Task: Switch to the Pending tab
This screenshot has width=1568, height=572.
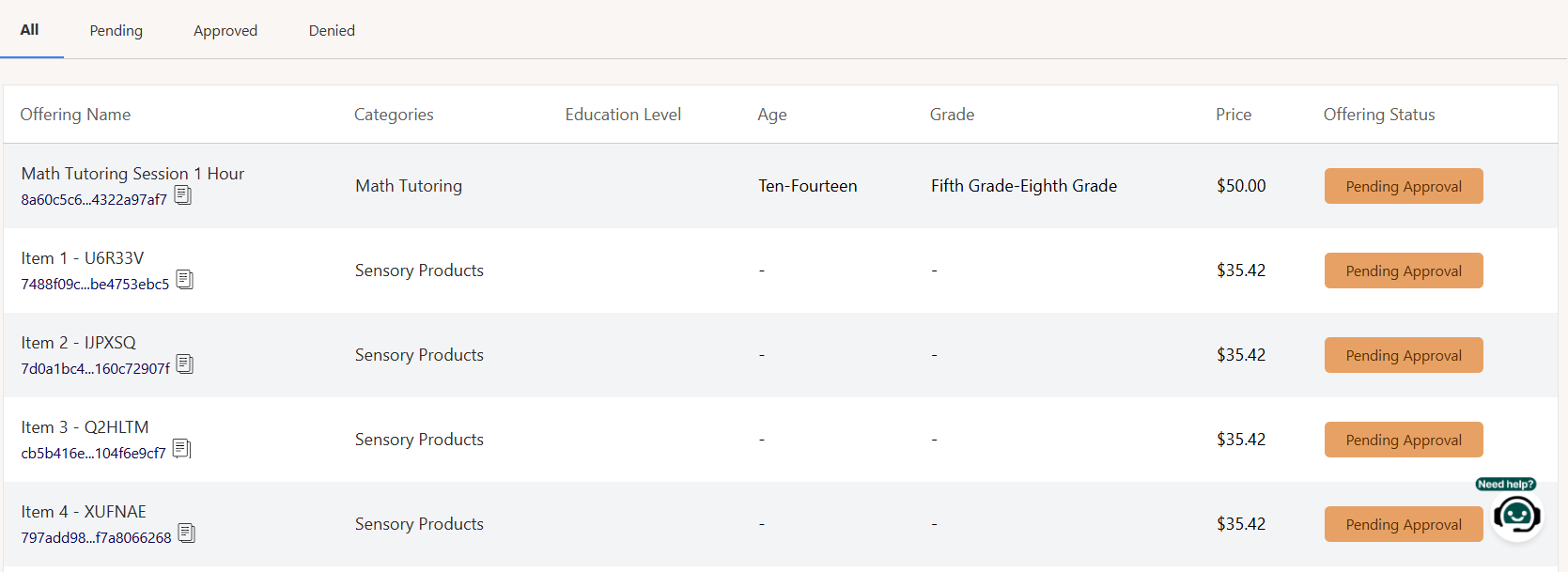Action: (116, 30)
